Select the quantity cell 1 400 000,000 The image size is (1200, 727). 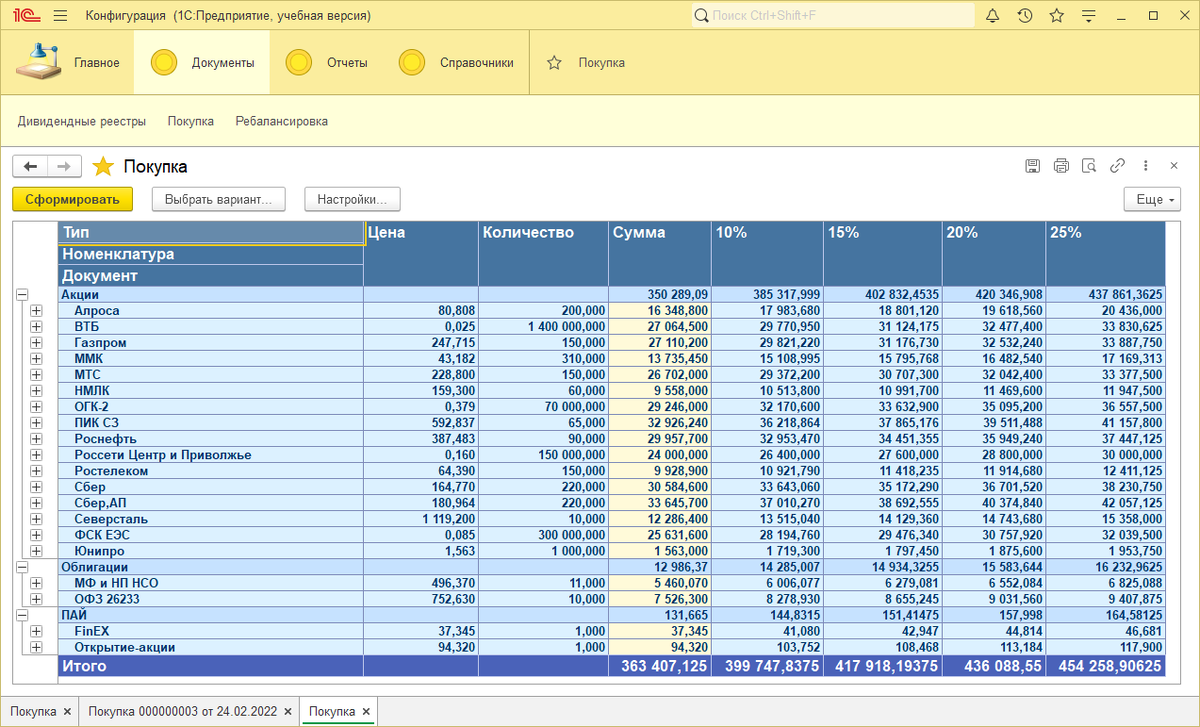click(543, 327)
